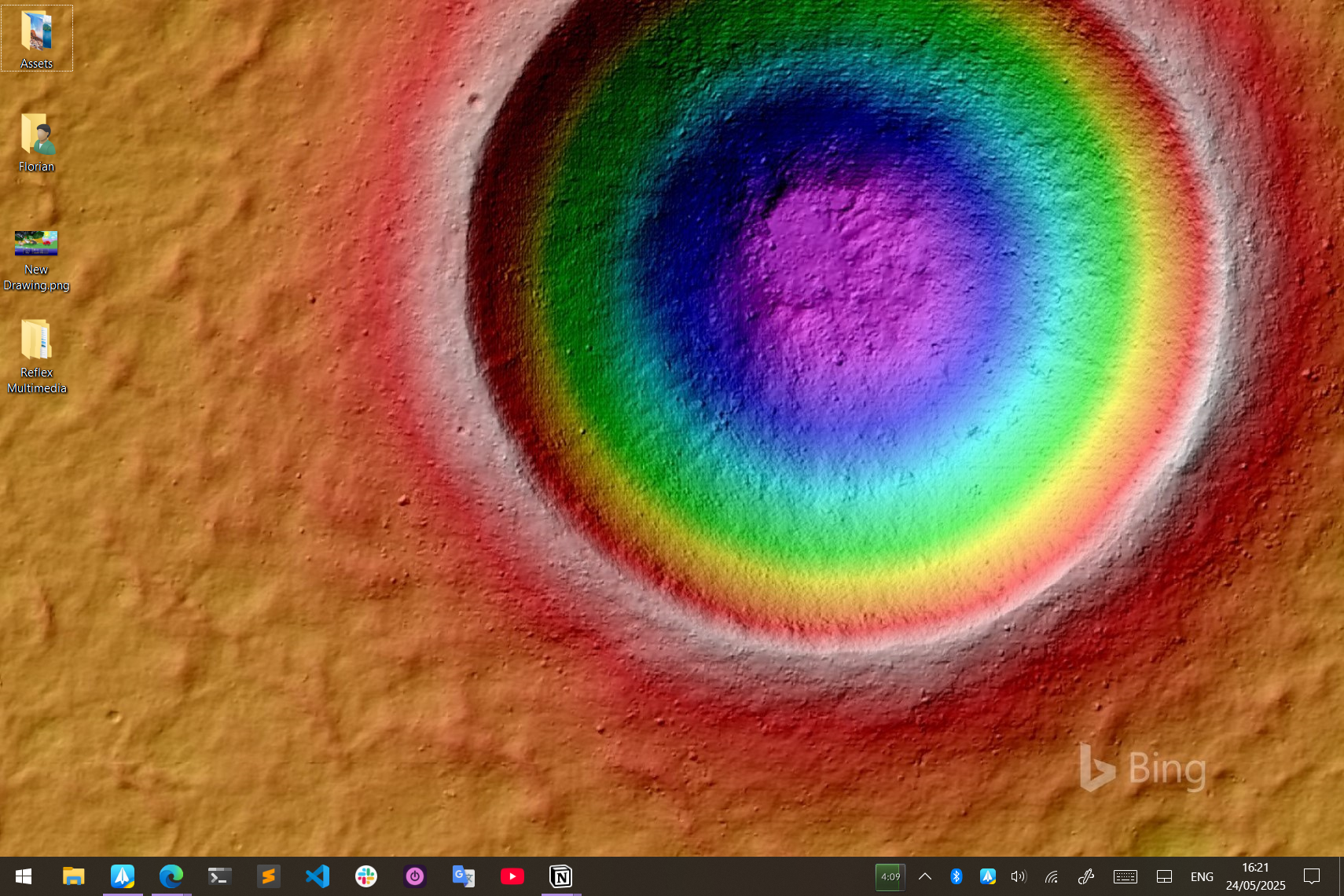Expand the hidden system tray icons

point(925,876)
